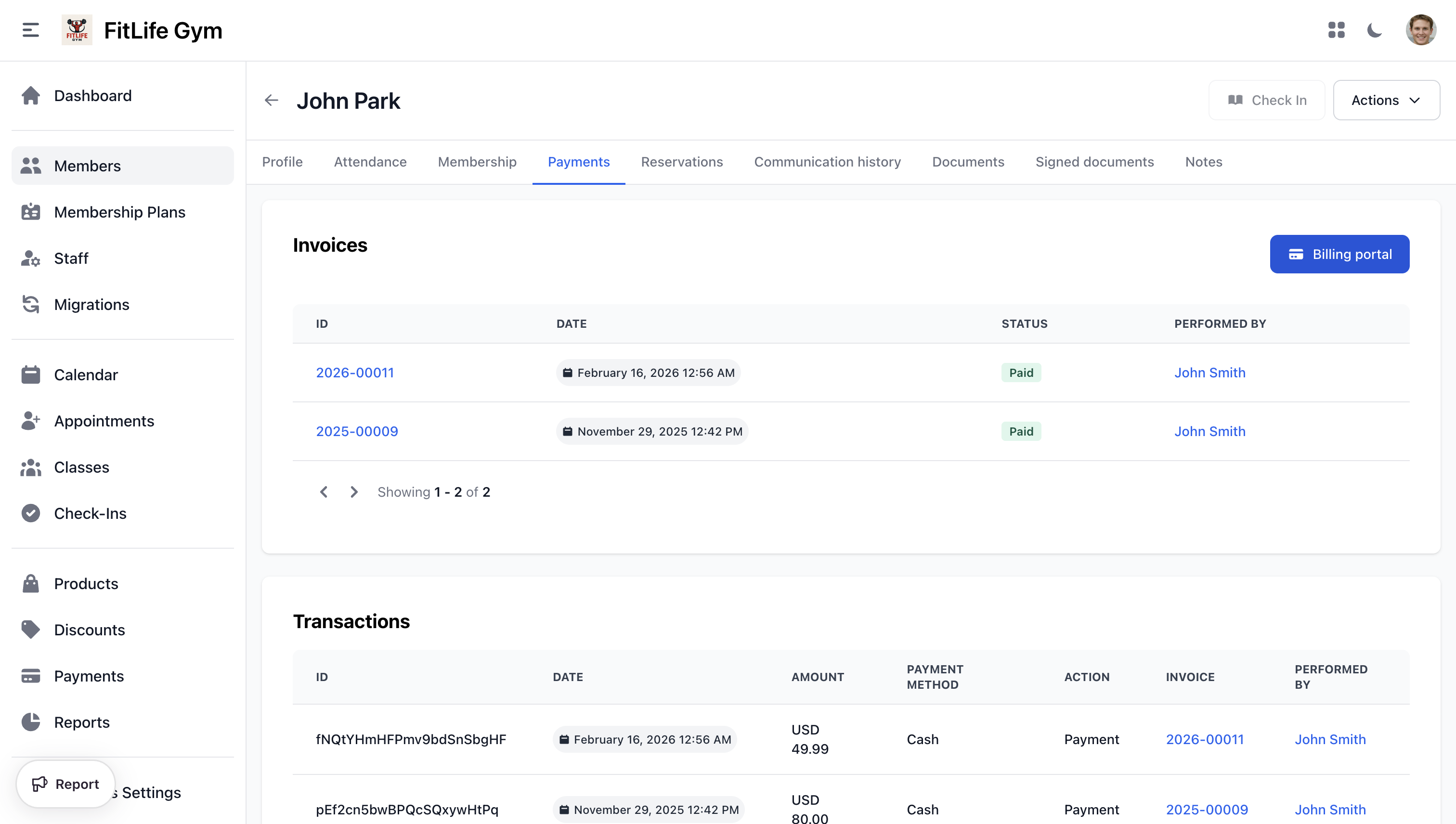The image size is (1456, 824).
Task: Collapse the sidebar with the hamburger menu
Action: coord(29,30)
